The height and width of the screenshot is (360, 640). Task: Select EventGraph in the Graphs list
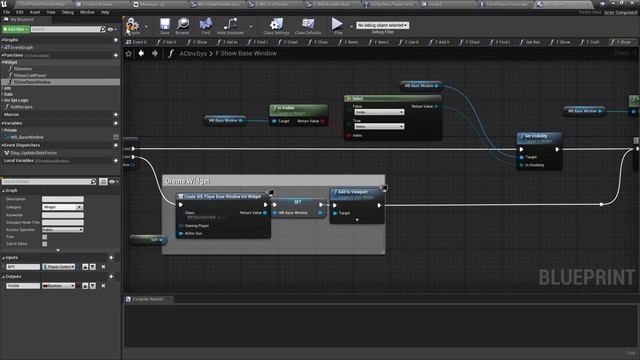point(22,48)
